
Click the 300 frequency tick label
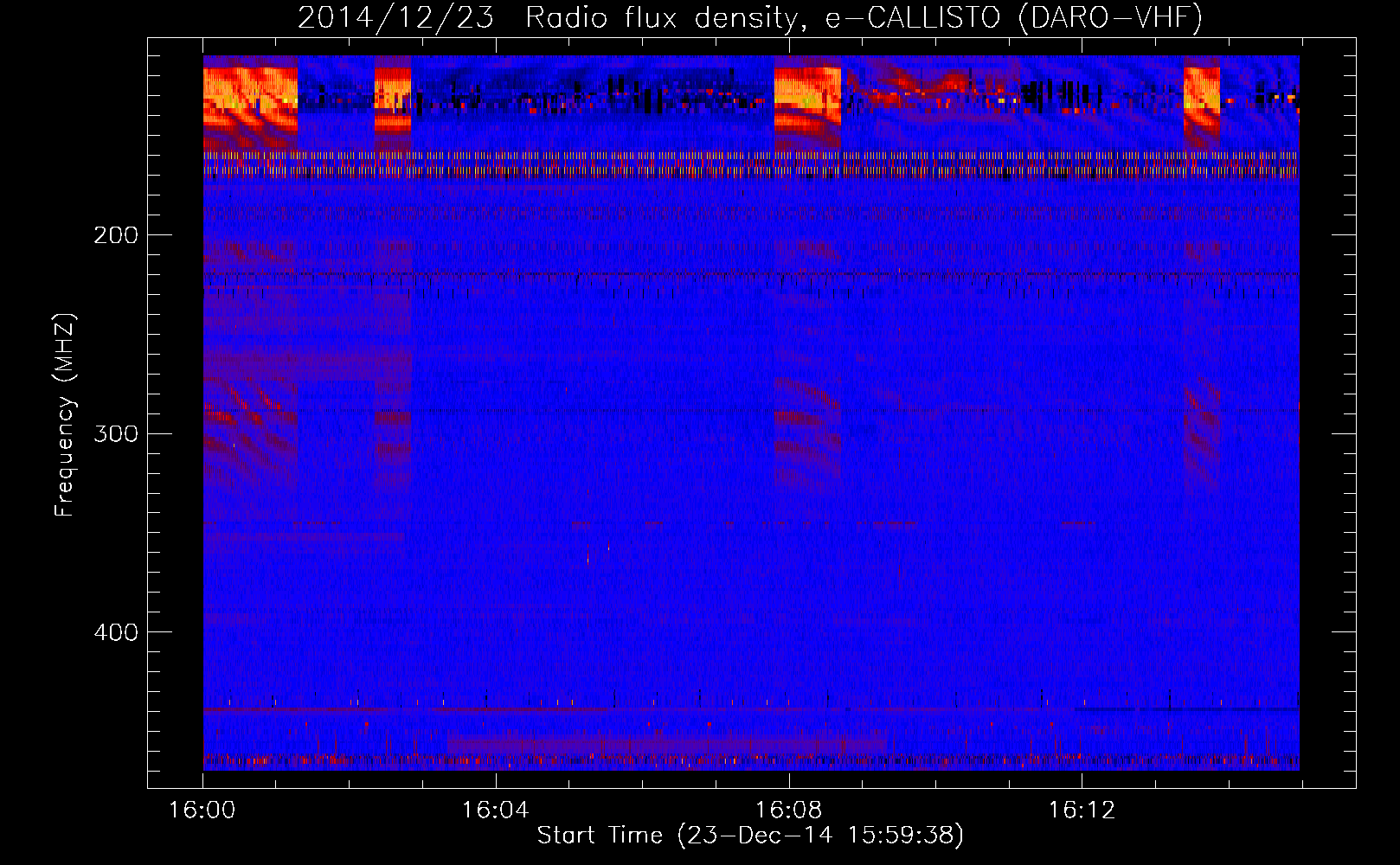[x=116, y=433]
